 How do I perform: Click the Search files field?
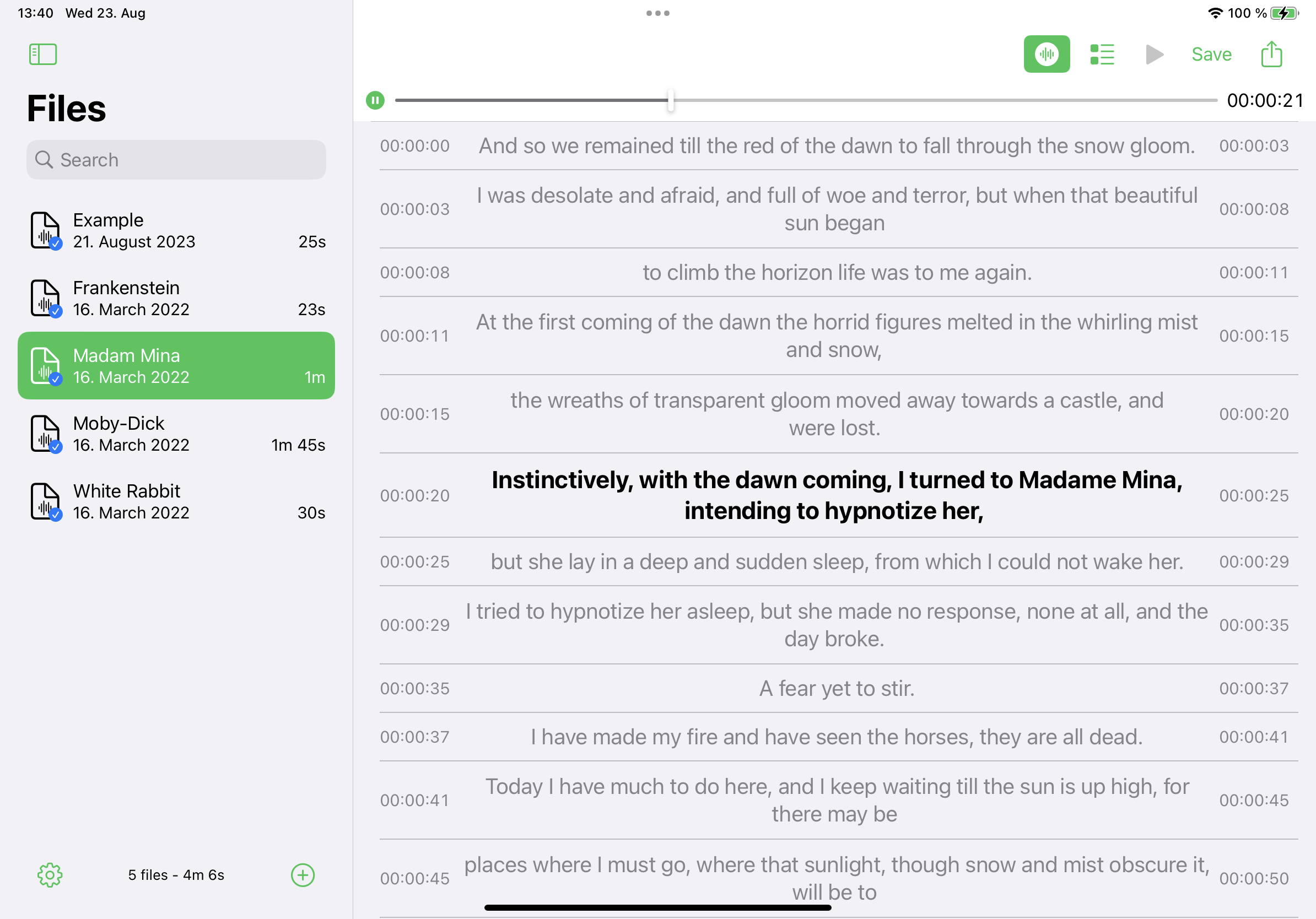[176, 160]
